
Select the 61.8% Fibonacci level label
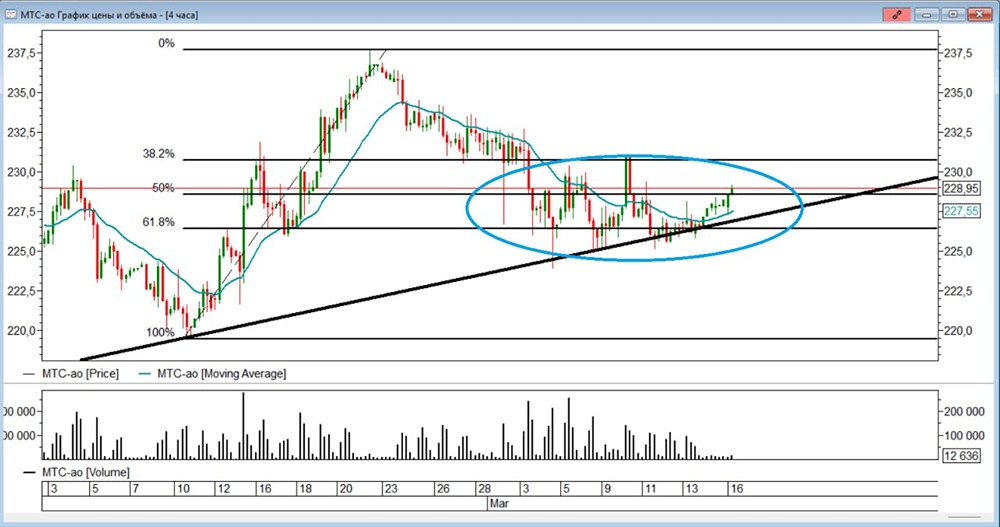click(x=158, y=222)
